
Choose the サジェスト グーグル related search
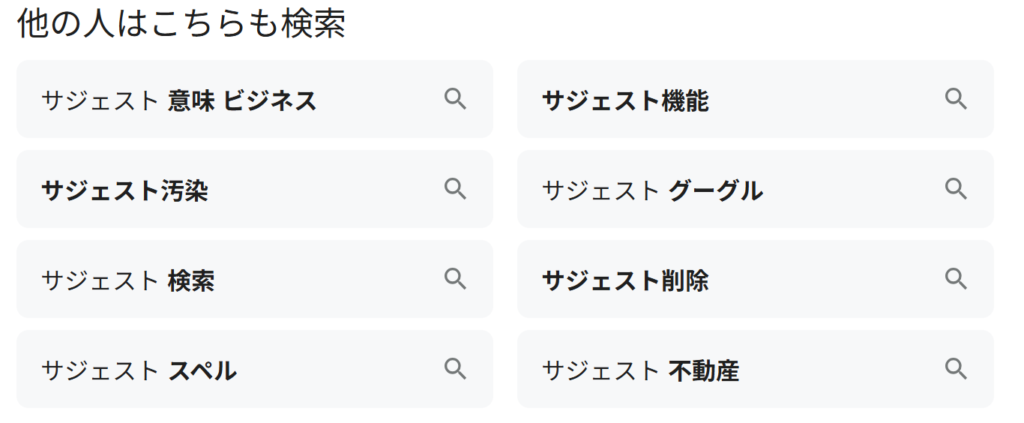click(652, 190)
